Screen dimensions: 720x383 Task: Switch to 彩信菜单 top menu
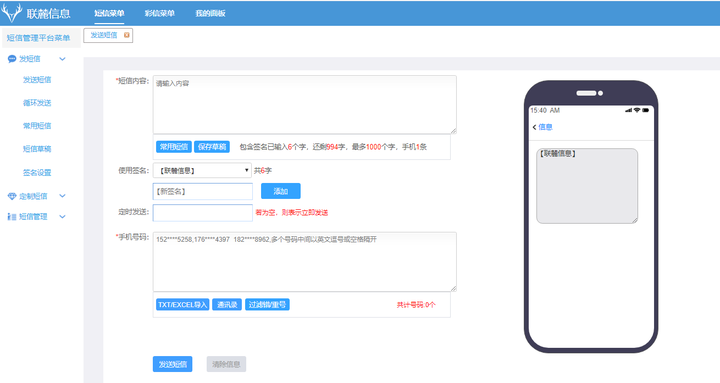160,13
